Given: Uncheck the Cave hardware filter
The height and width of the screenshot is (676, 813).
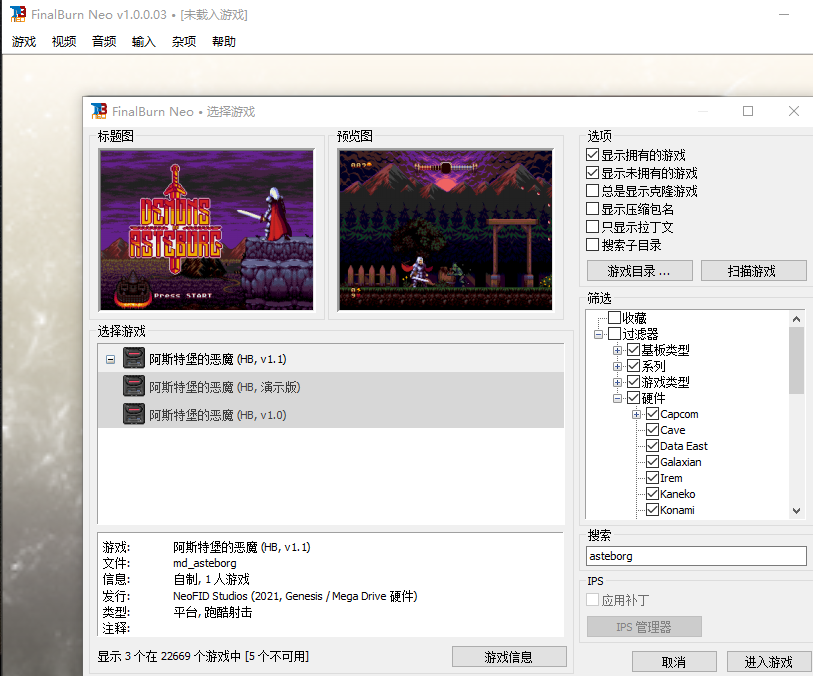Looking at the screenshot, I should tap(653, 430).
